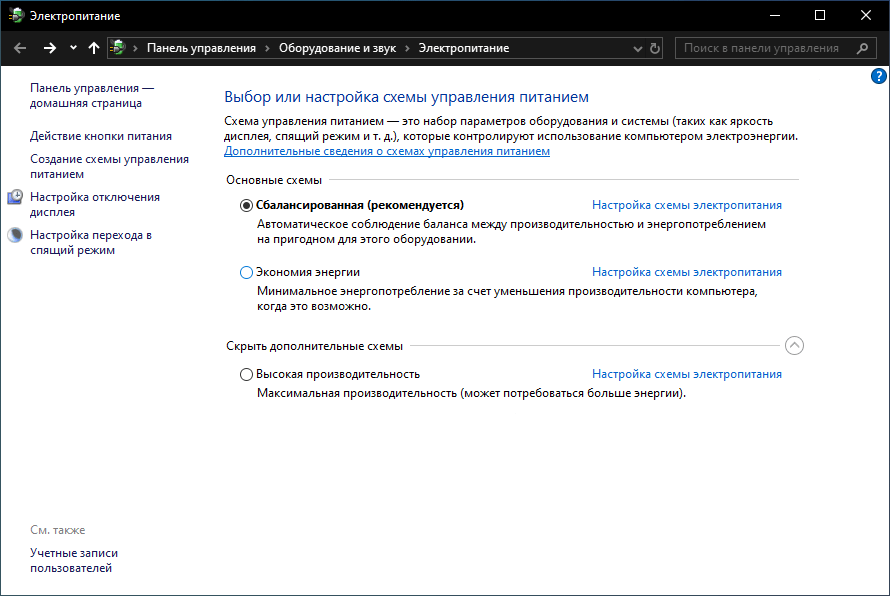Go up one folder level arrow
The image size is (890, 596).
pos(94,48)
